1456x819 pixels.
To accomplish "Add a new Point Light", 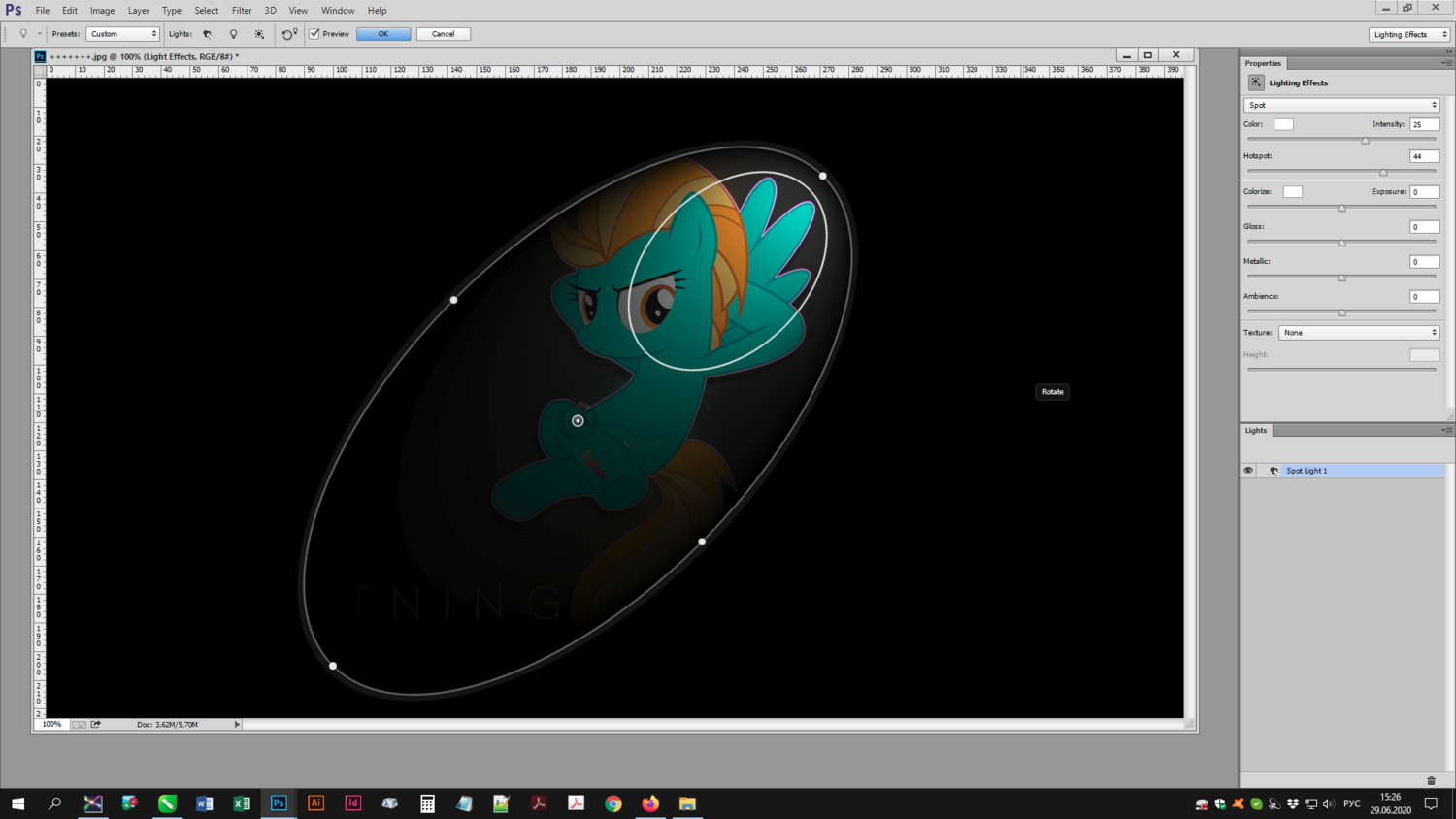I will point(233,34).
